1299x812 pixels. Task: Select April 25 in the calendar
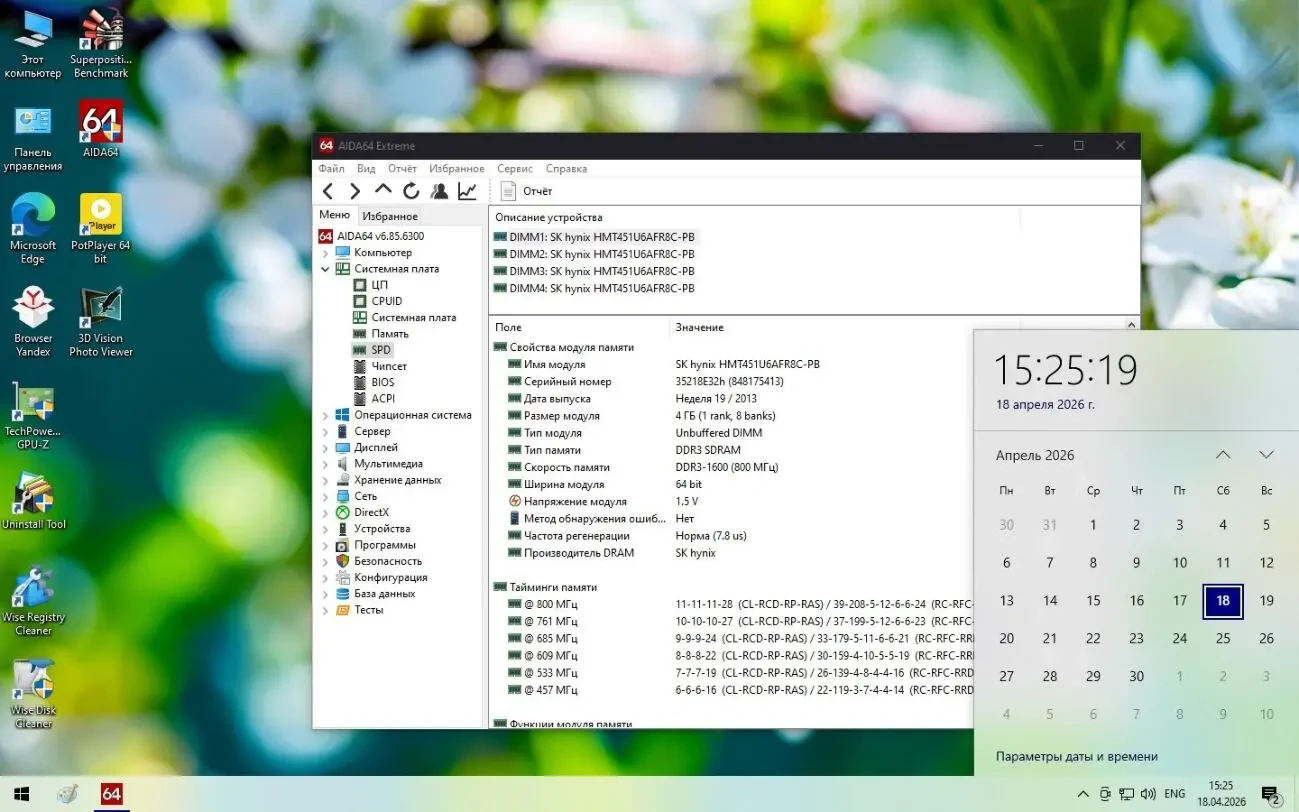click(x=1223, y=638)
